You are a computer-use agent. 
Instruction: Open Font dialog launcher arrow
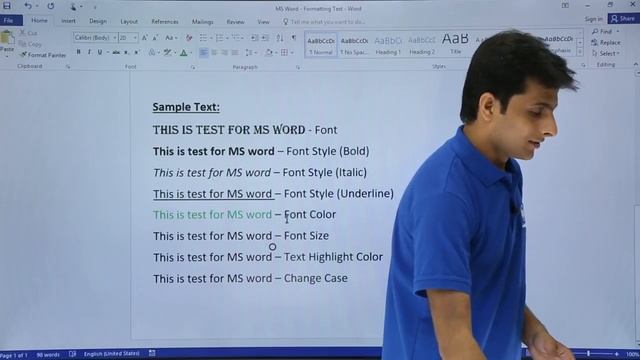point(193,67)
